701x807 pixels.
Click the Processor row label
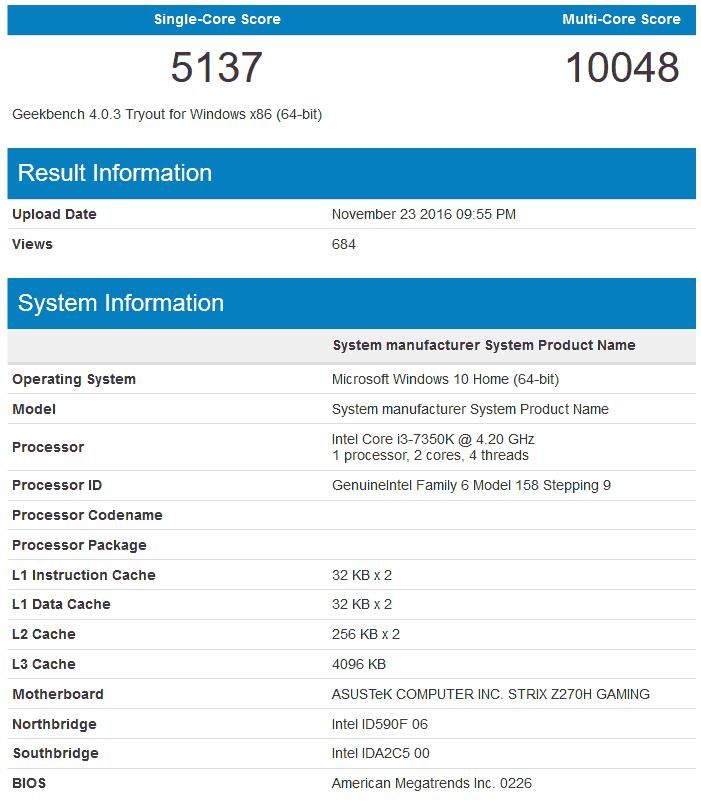tap(48, 447)
